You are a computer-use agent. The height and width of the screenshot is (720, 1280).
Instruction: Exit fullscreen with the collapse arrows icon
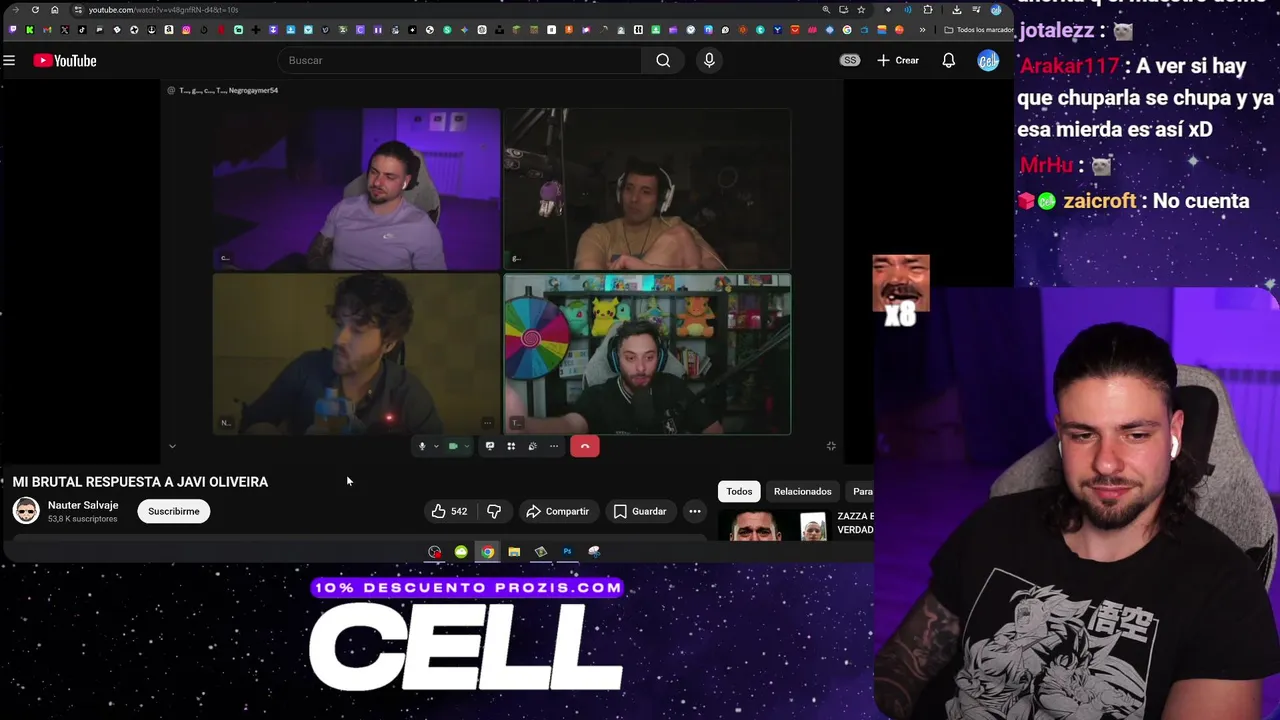click(x=831, y=446)
